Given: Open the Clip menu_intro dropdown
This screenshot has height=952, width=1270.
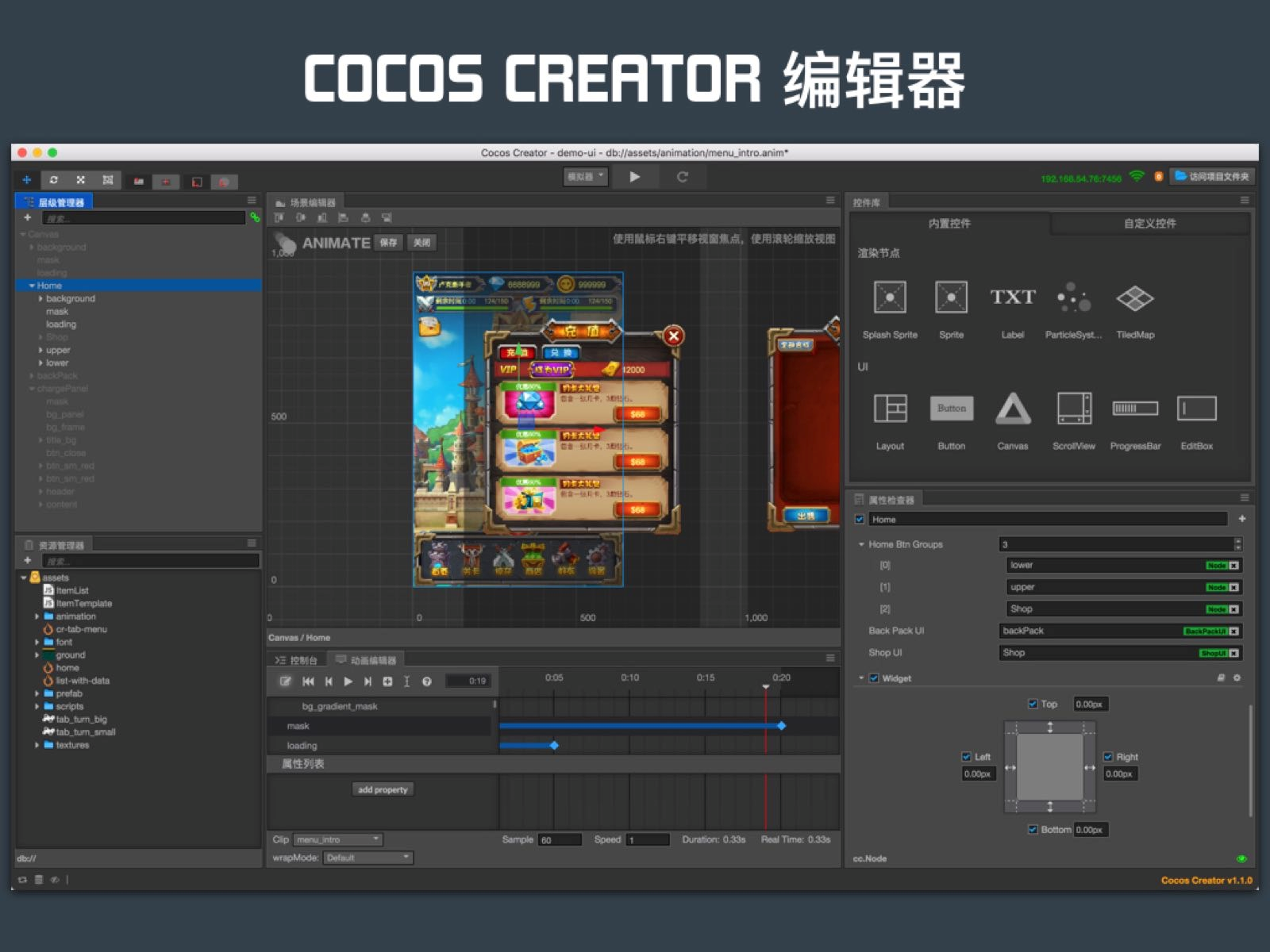Looking at the screenshot, I should click(338, 839).
